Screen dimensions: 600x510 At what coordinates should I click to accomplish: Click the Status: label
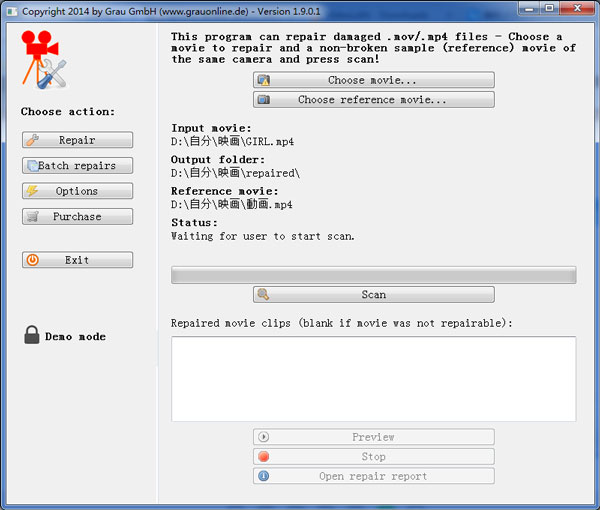point(194,222)
